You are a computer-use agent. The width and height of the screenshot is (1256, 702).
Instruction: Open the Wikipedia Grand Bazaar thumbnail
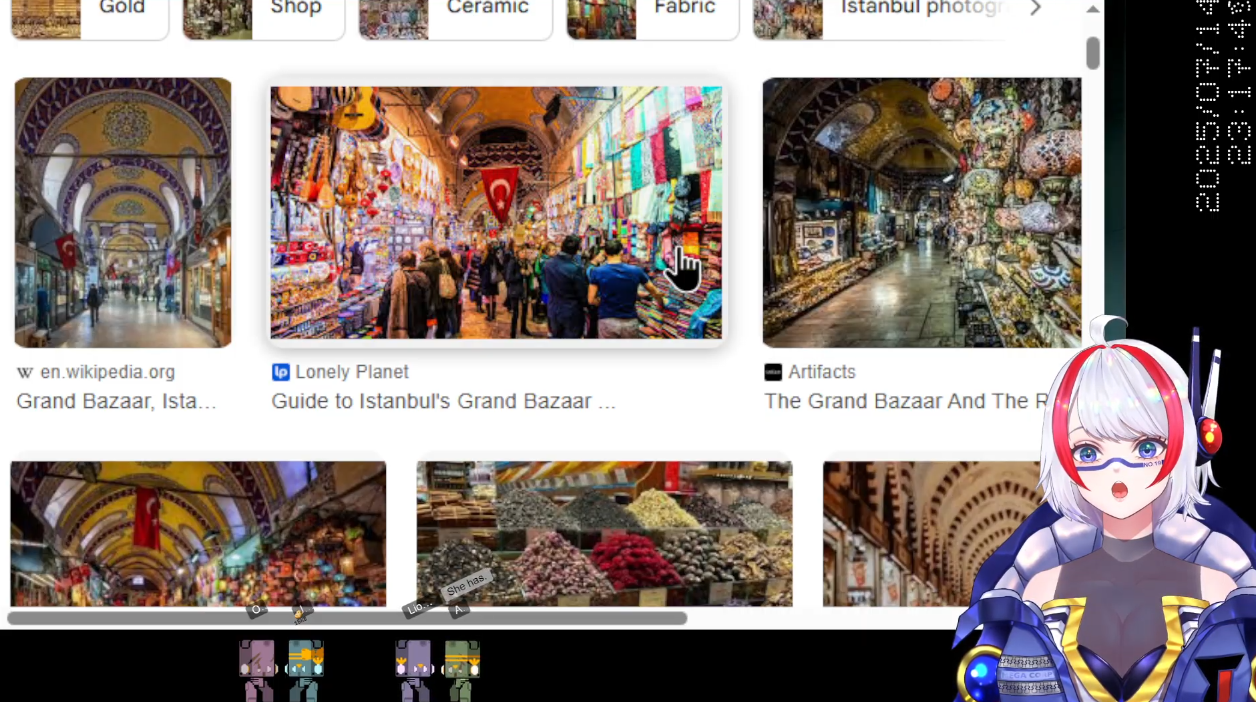point(123,212)
